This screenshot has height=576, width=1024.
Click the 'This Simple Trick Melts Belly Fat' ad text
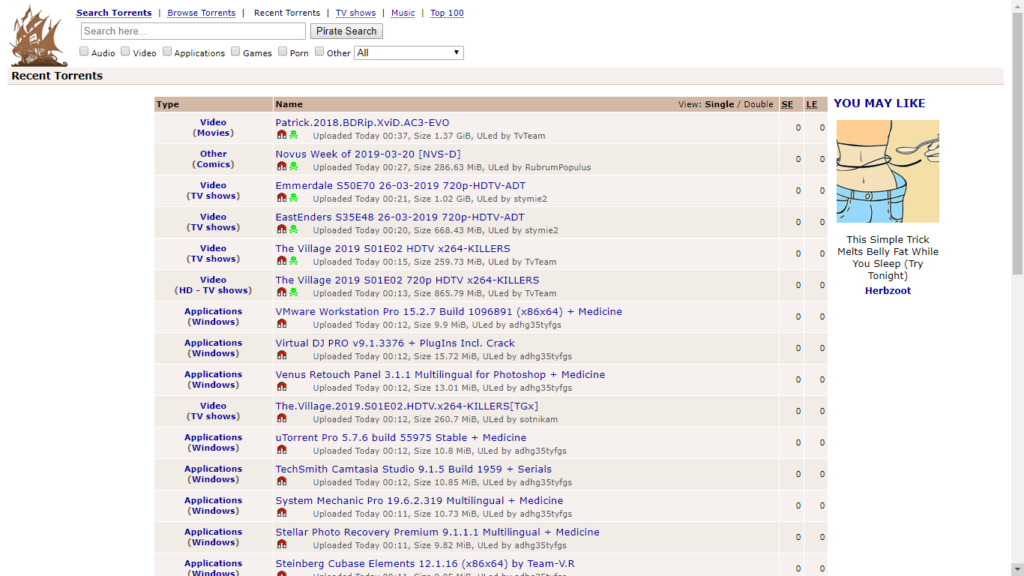(888, 257)
